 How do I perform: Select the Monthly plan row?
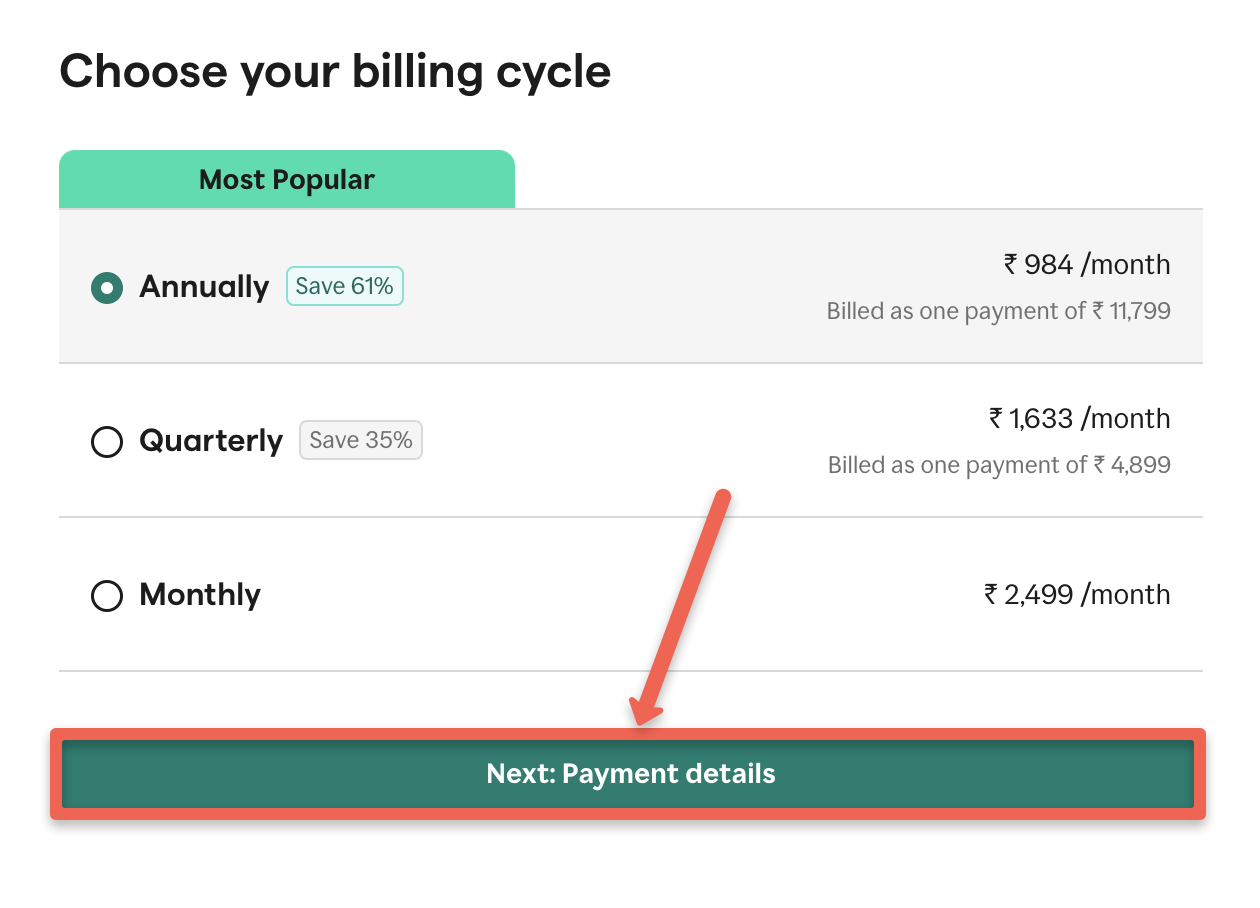[x=630, y=596]
